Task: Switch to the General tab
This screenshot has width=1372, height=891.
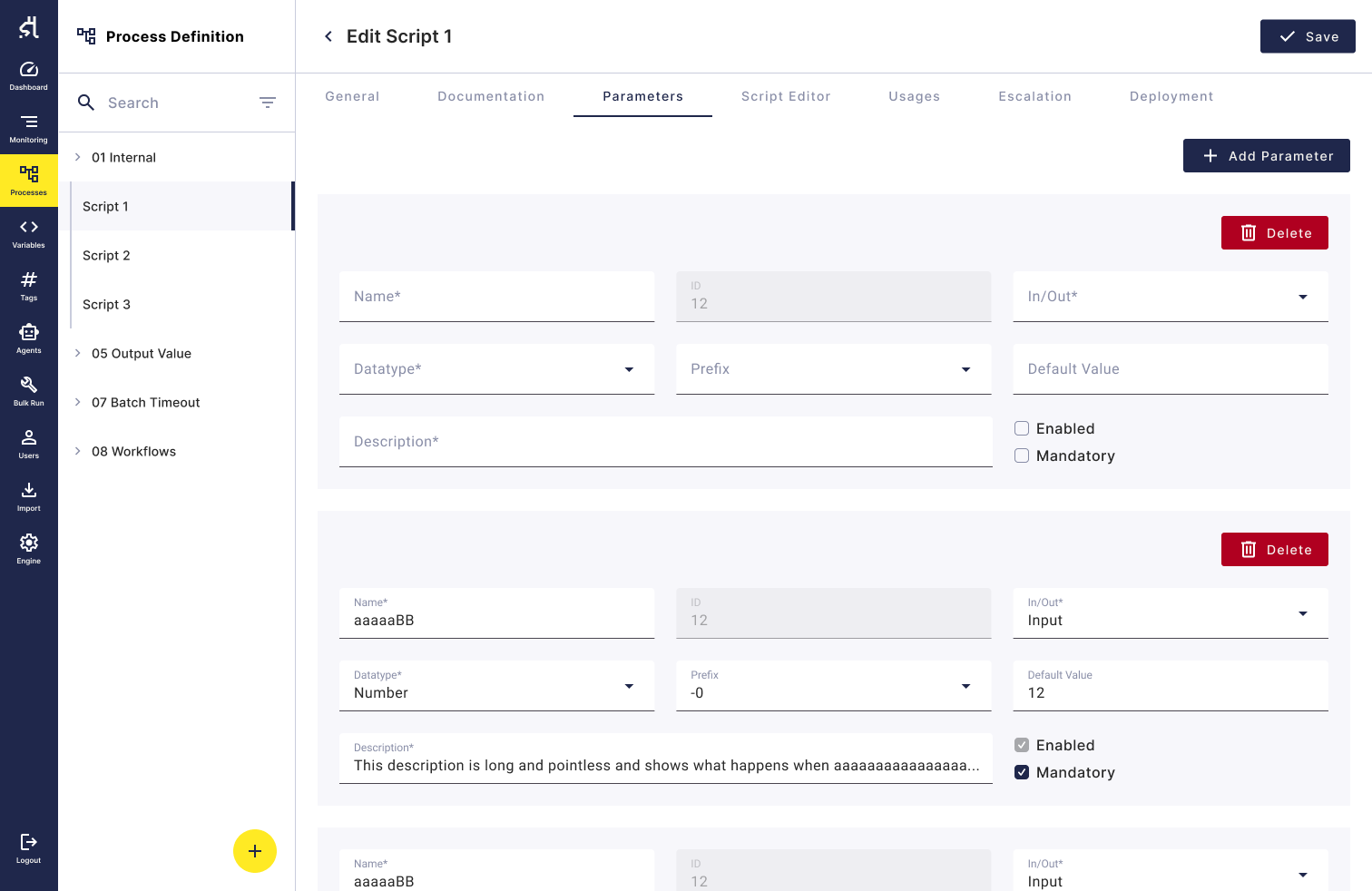Action: click(x=352, y=96)
